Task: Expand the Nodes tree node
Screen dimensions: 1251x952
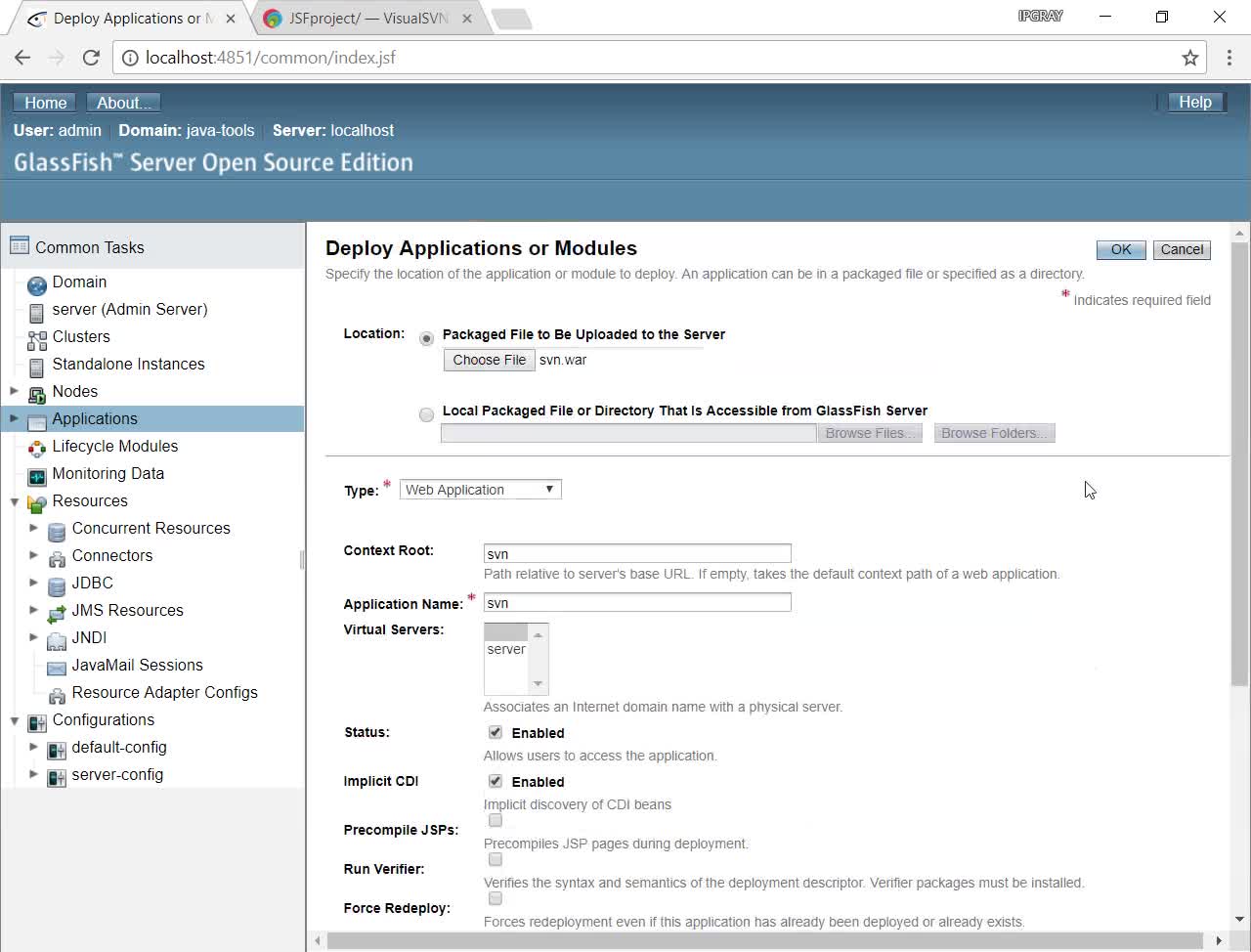Action: 14,391
